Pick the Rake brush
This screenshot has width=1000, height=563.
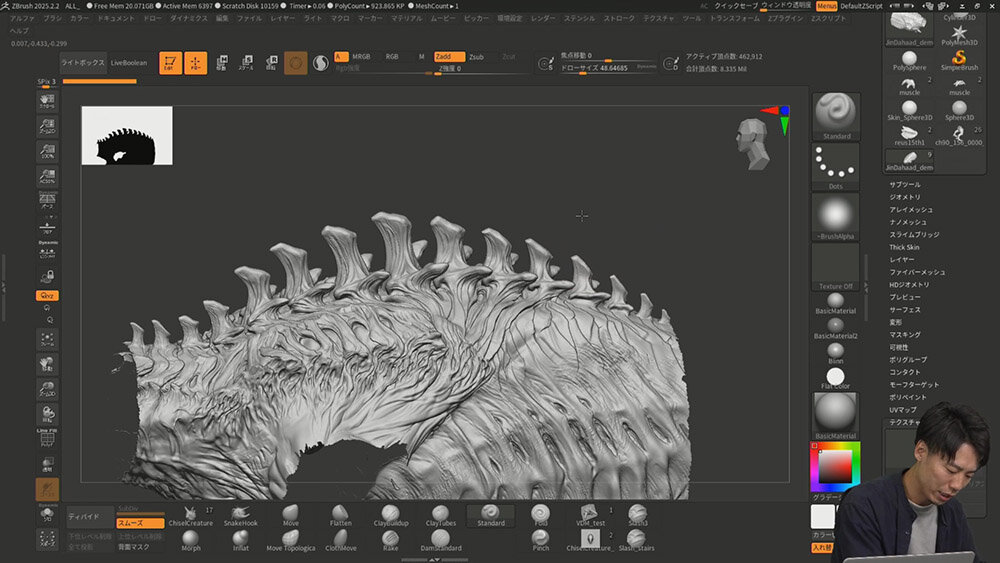[x=390, y=541]
